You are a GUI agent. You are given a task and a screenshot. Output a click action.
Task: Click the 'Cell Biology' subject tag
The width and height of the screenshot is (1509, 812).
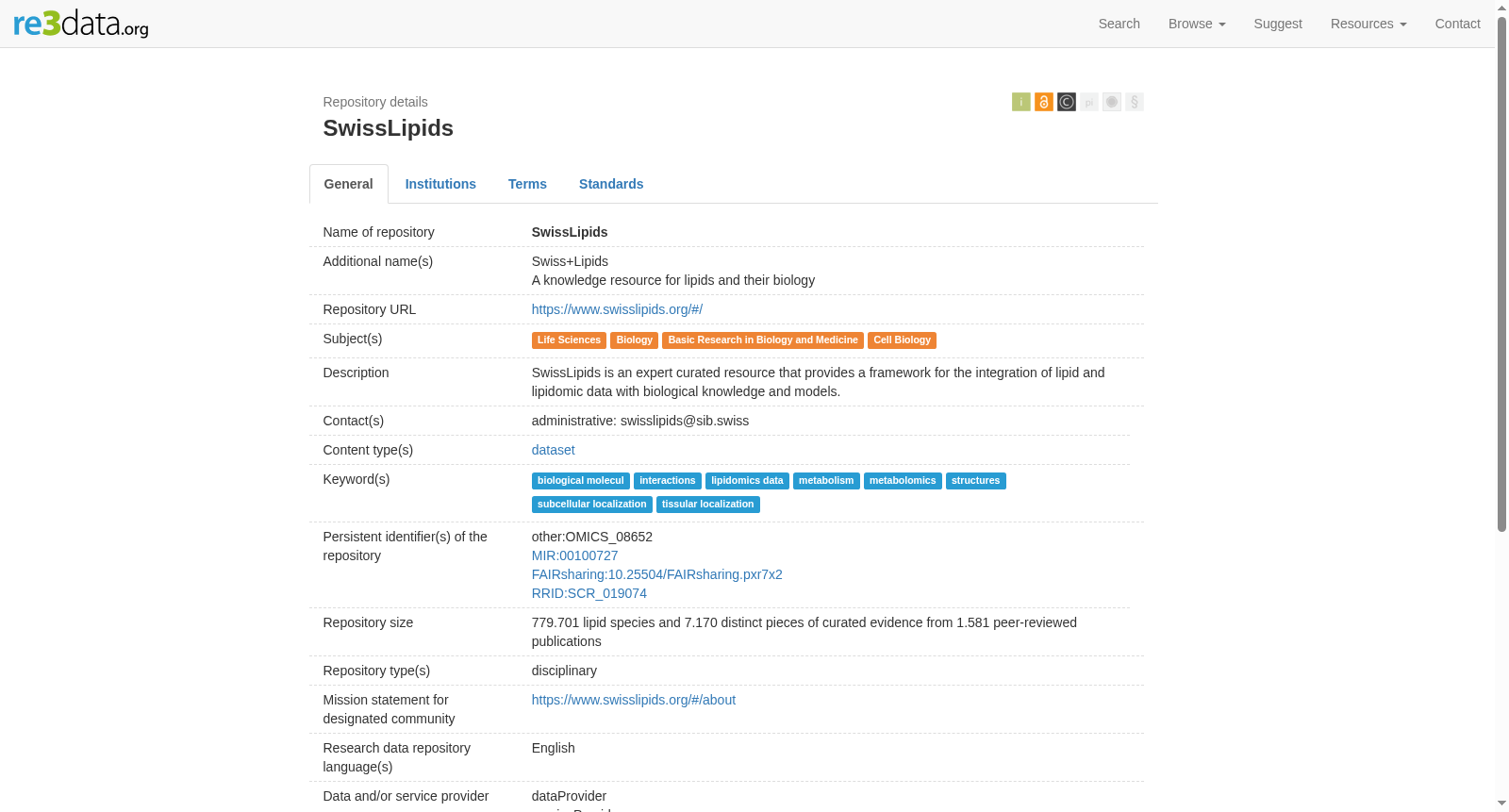click(x=902, y=340)
